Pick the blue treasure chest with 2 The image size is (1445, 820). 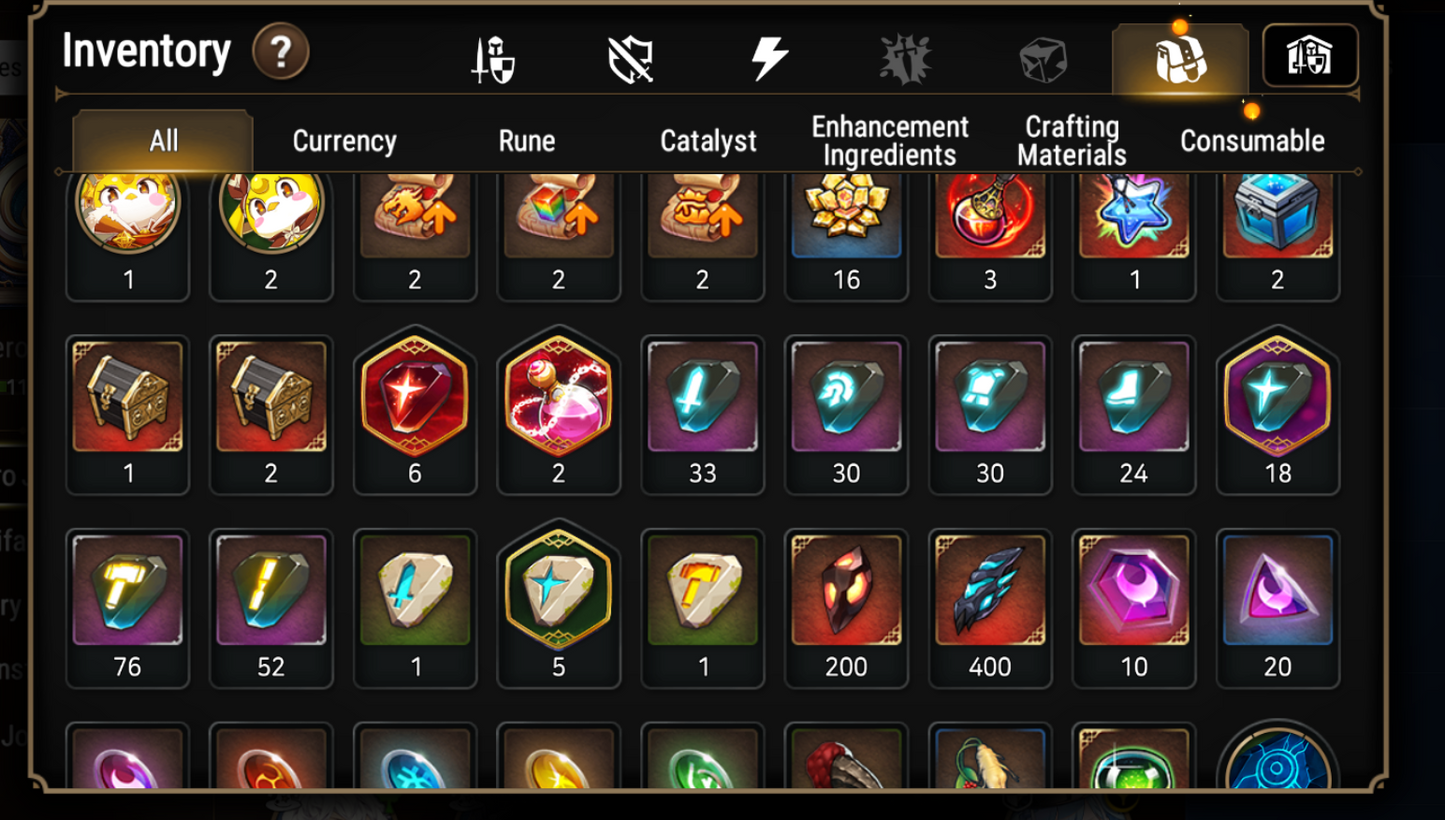point(1278,236)
